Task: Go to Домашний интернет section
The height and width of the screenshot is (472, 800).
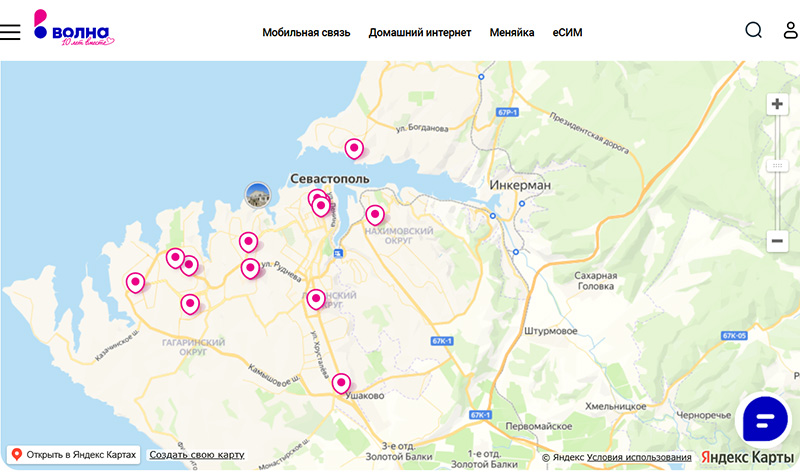Action: click(x=419, y=32)
